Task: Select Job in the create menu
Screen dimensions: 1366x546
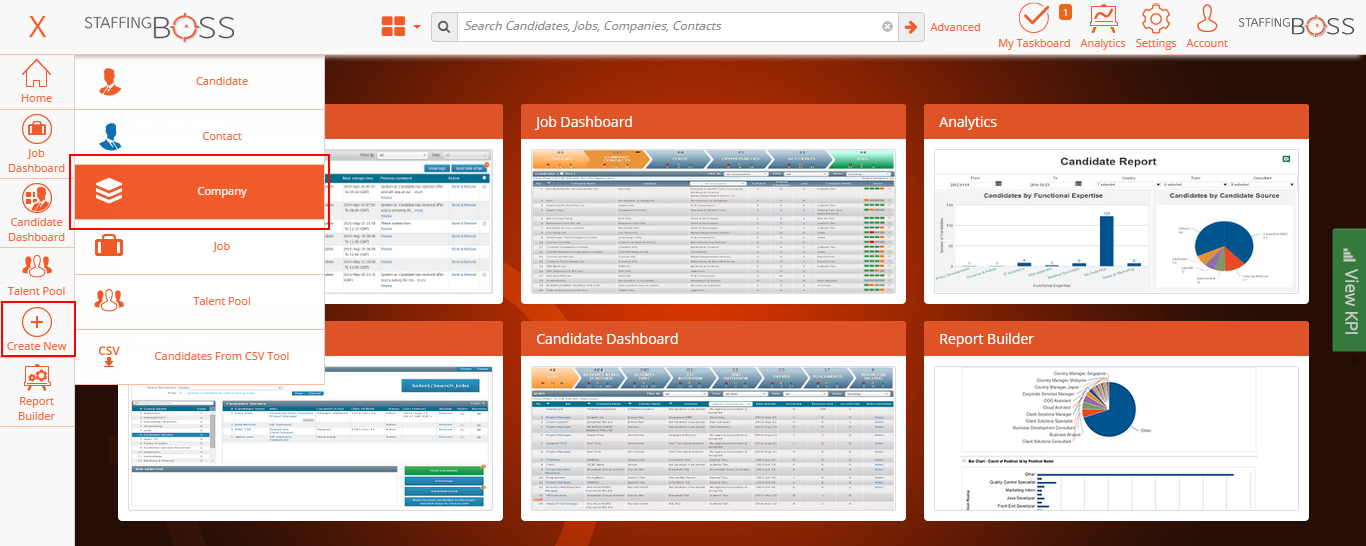Action: click(200, 246)
